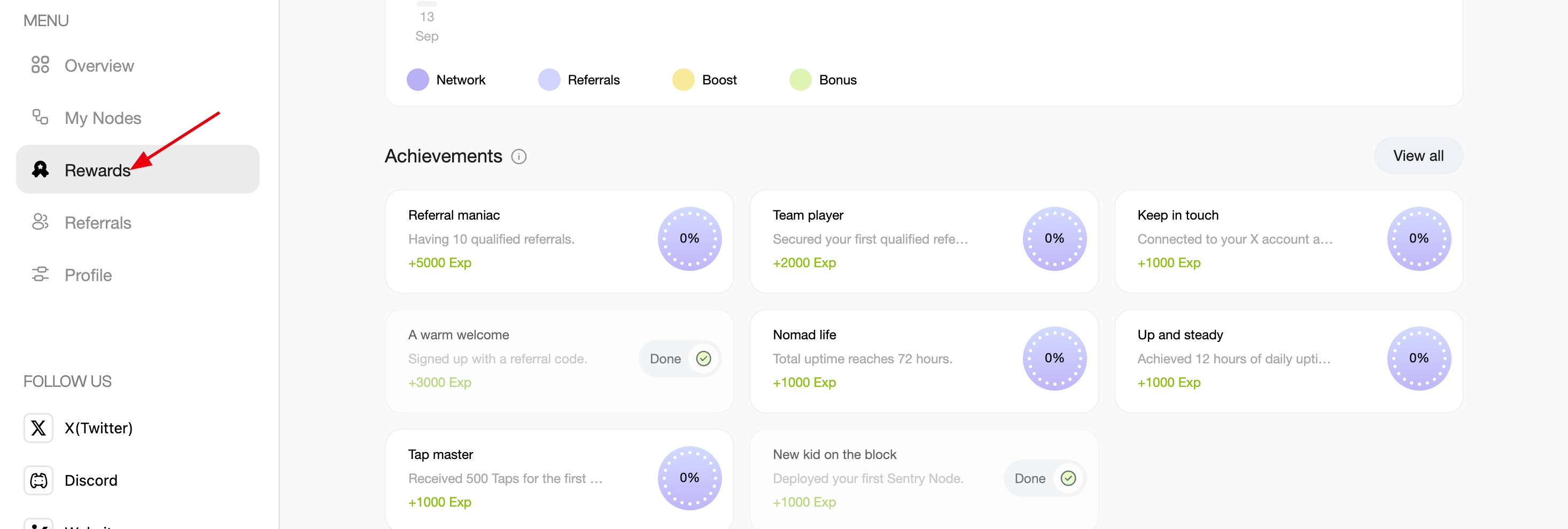Click the Overview grid icon
The height and width of the screenshot is (529, 1568).
click(40, 65)
